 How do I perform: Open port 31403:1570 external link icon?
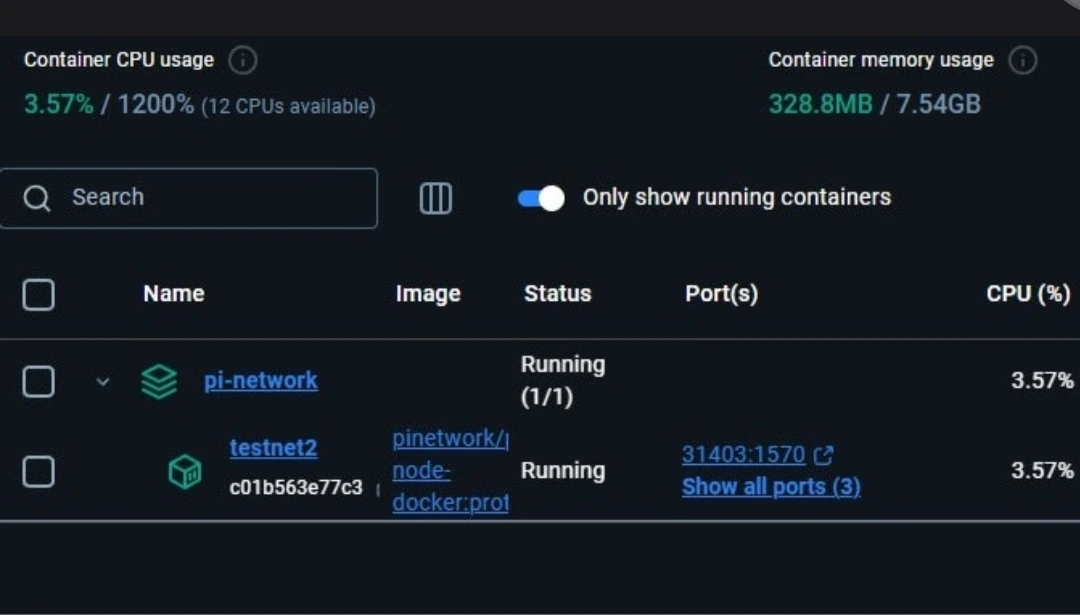coord(824,455)
